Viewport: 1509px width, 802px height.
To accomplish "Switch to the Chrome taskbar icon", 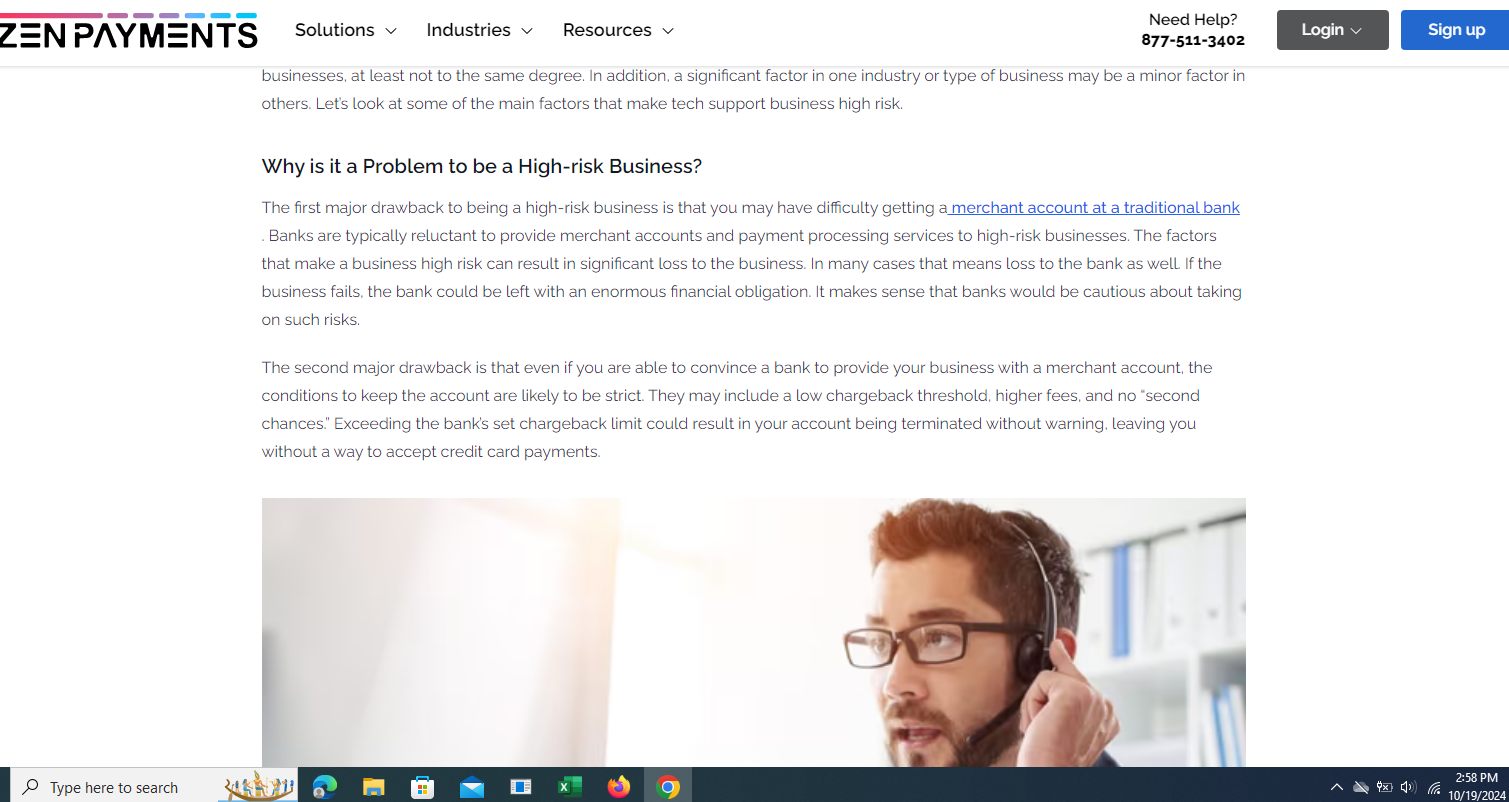I will pyautogui.click(x=668, y=787).
